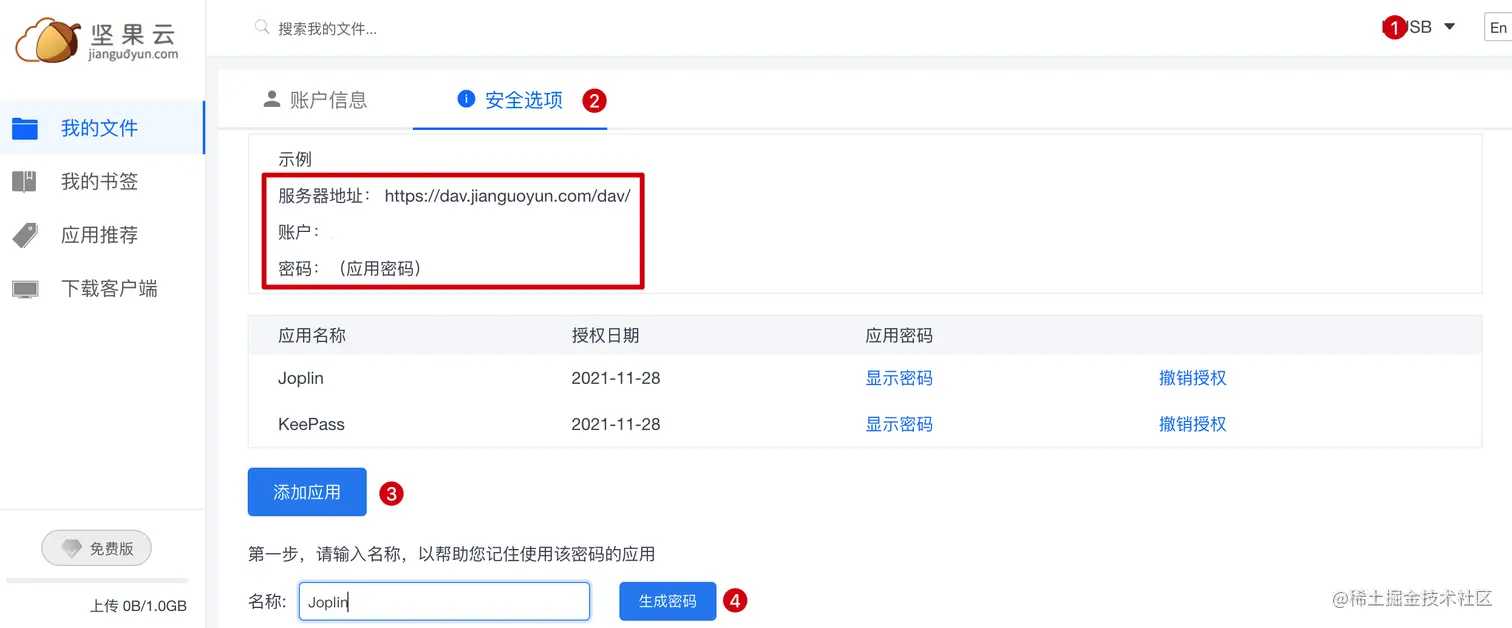
Task: Click the 我的文件 folder icon
Action: pyautogui.click(x=25, y=128)
